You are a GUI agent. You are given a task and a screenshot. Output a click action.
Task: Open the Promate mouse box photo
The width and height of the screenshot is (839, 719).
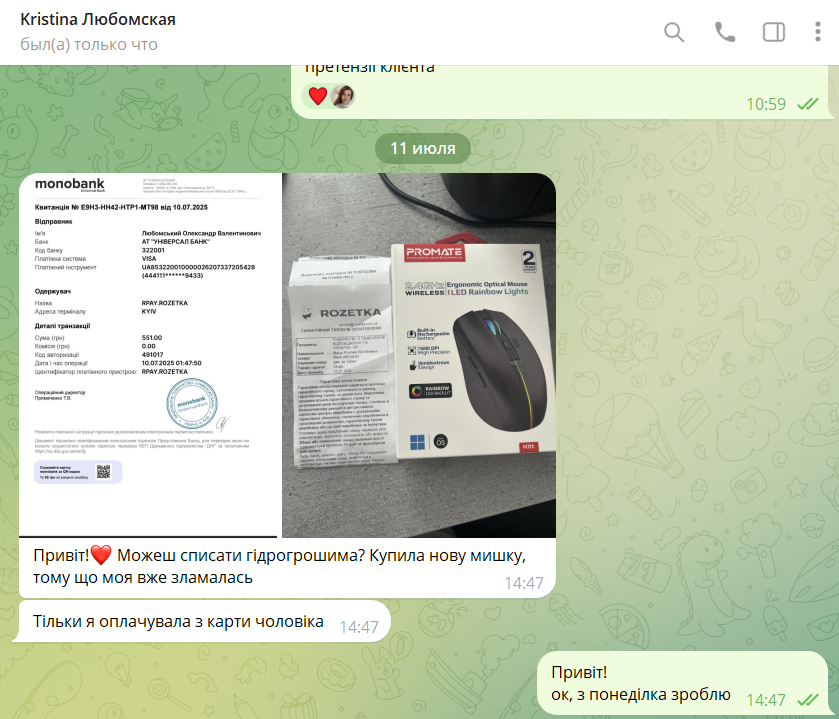tap(419, 355)
